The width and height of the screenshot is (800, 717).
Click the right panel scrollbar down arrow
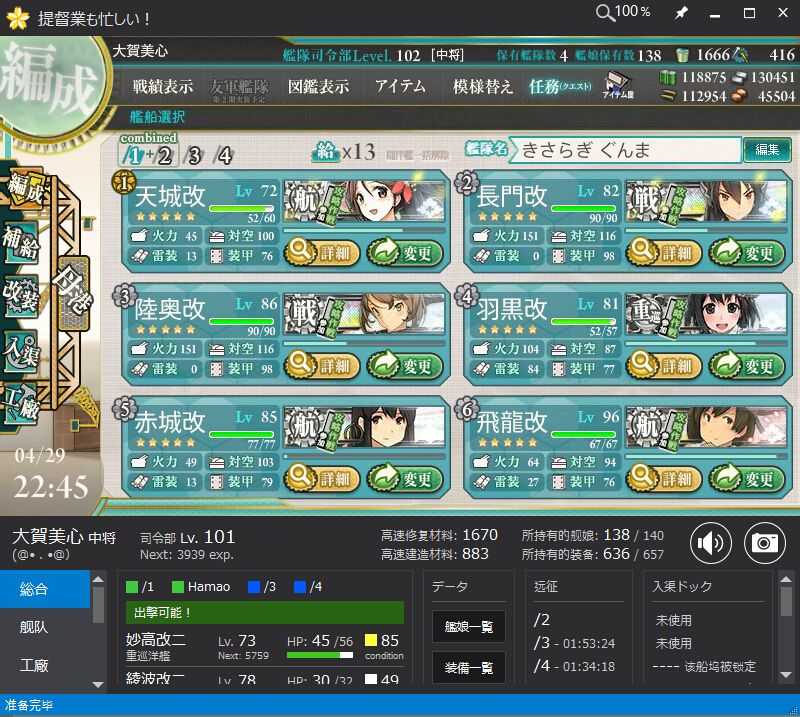pyautogui.click(x=786, y=675)
